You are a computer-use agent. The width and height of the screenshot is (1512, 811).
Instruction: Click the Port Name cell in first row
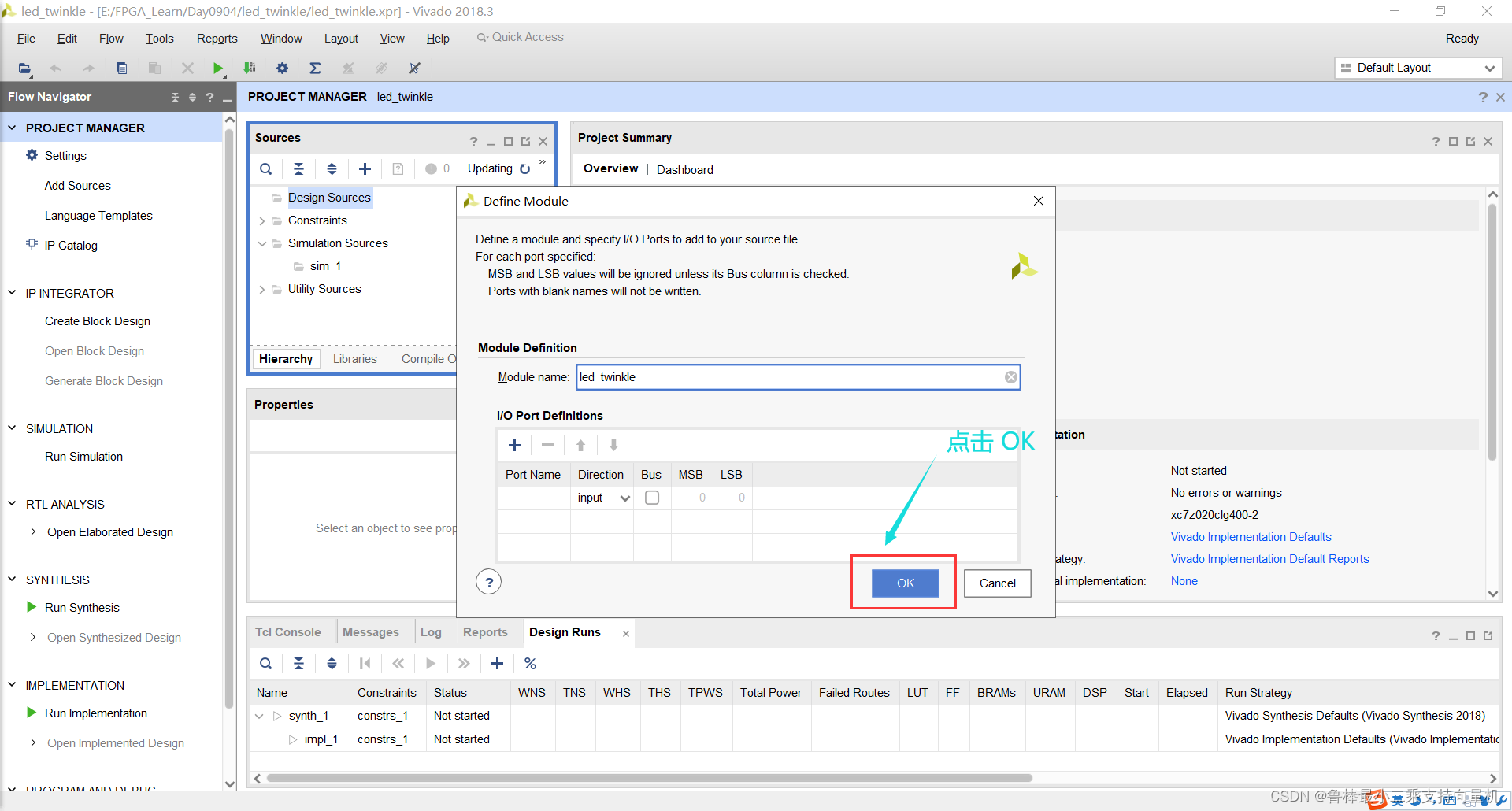click(x=535, y=498)
